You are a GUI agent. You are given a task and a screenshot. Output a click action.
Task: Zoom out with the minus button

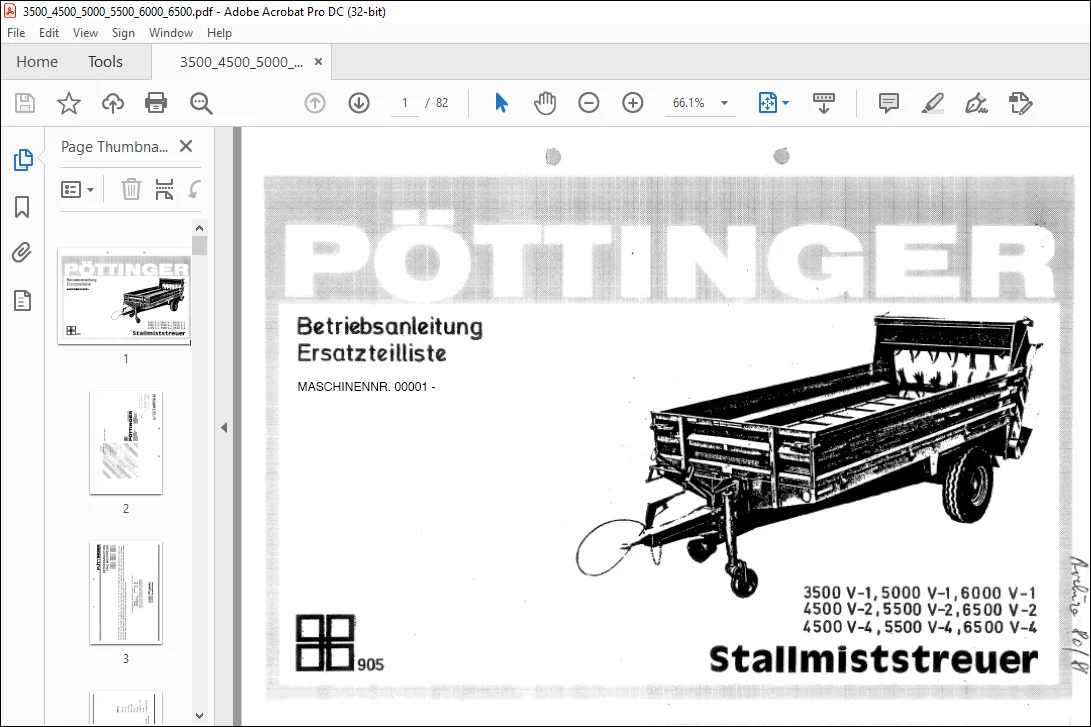point(589,103)
